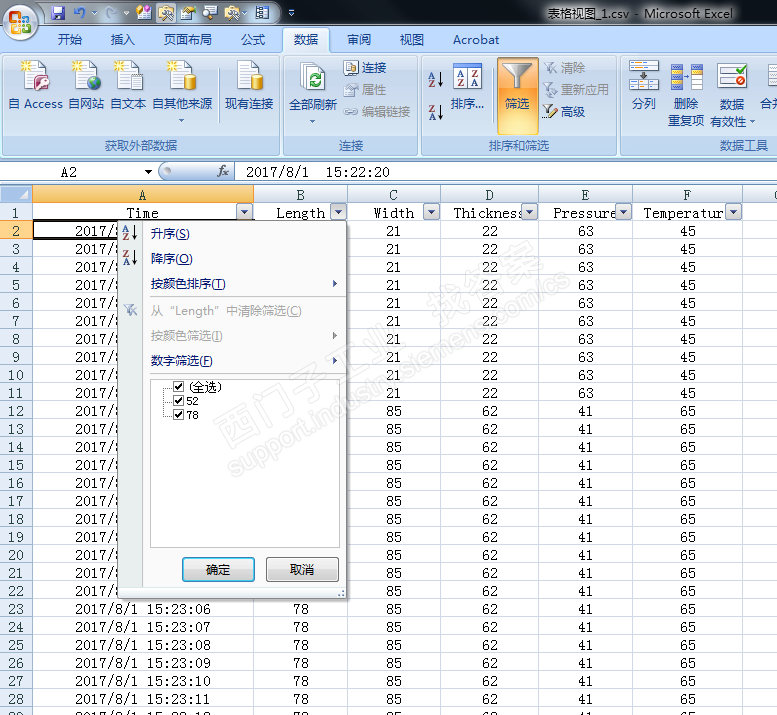This screenshot has height=715, width=777.
Task: Click the insert function fx icon
Action: (x=223, y=171)
